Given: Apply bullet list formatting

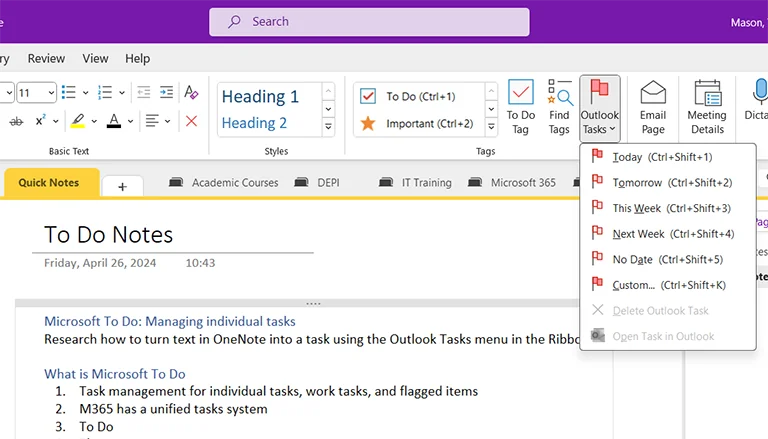Looking at the screenshot, I should (69, 92).
